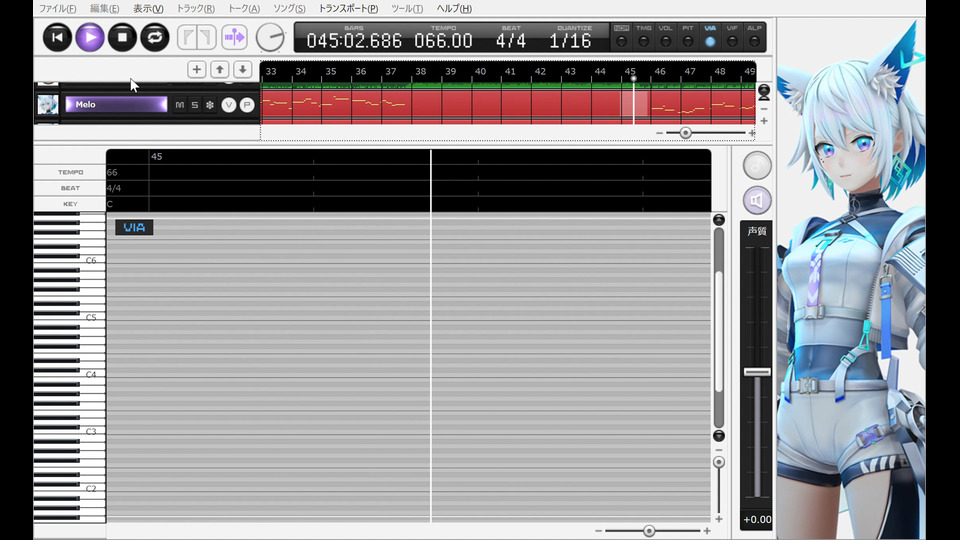
Task: Move track up with arrow button
Action: [220, 70]
